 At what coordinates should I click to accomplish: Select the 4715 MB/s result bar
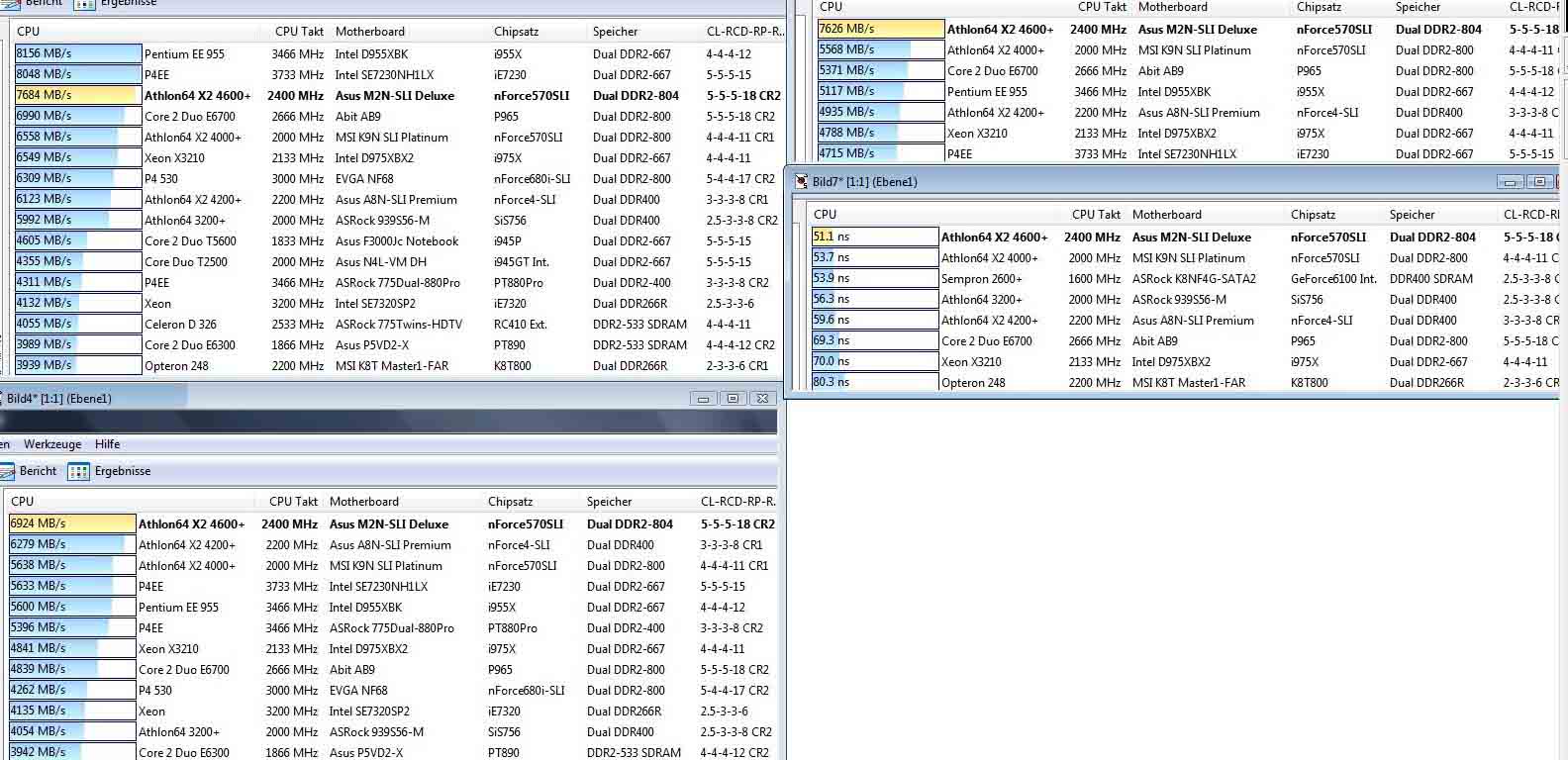(x=881, y=153)
